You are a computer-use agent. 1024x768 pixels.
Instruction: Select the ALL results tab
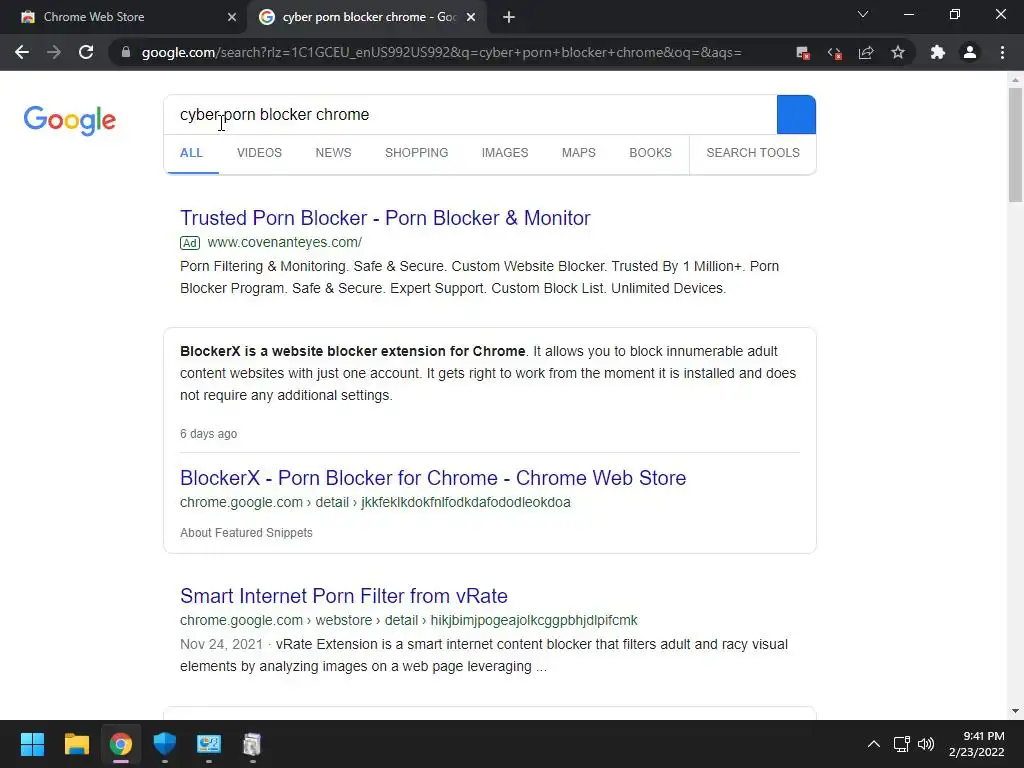[x=191, y=153]
